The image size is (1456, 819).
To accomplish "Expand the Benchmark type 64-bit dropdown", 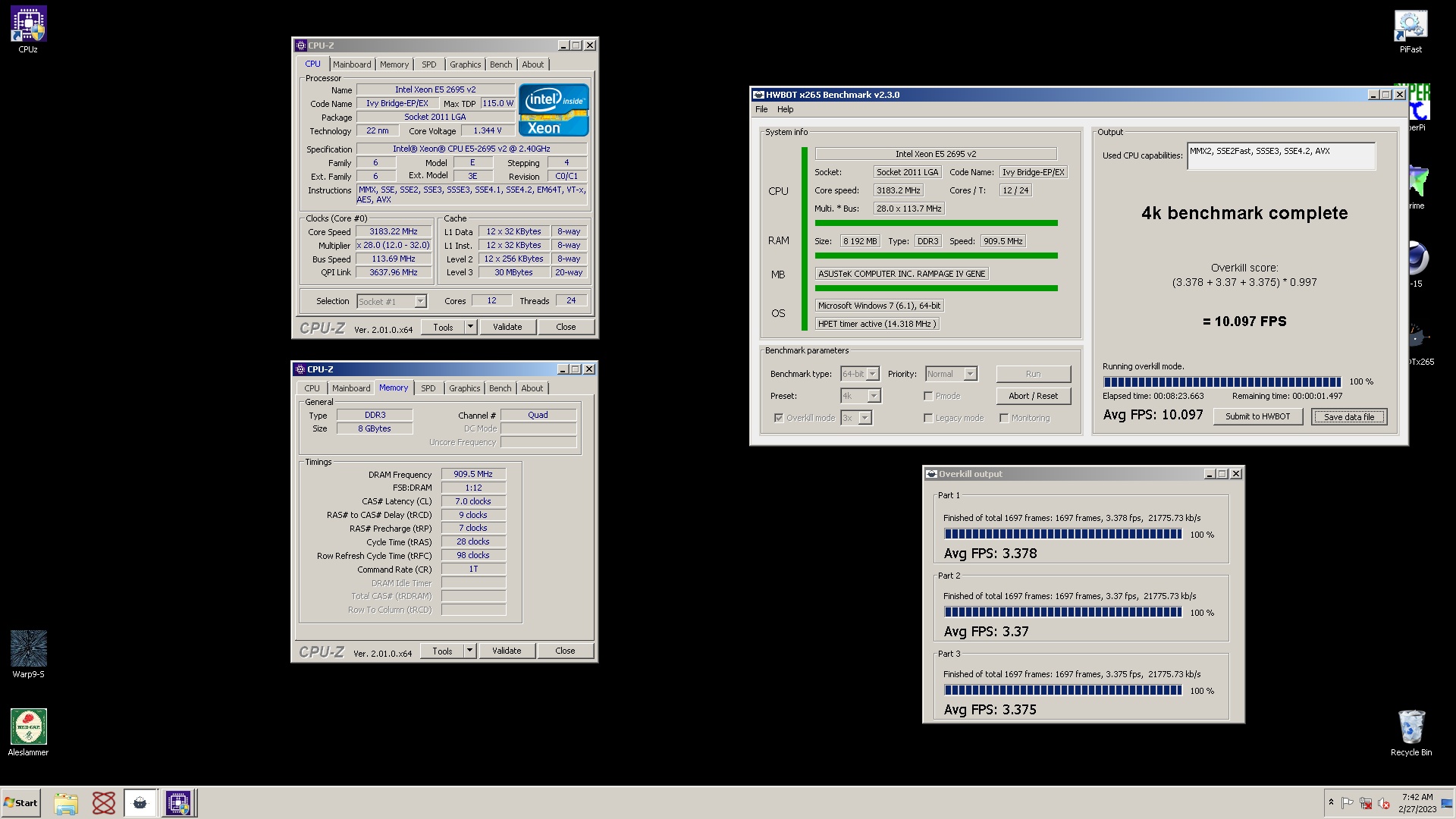I will (x=873, y=374).
